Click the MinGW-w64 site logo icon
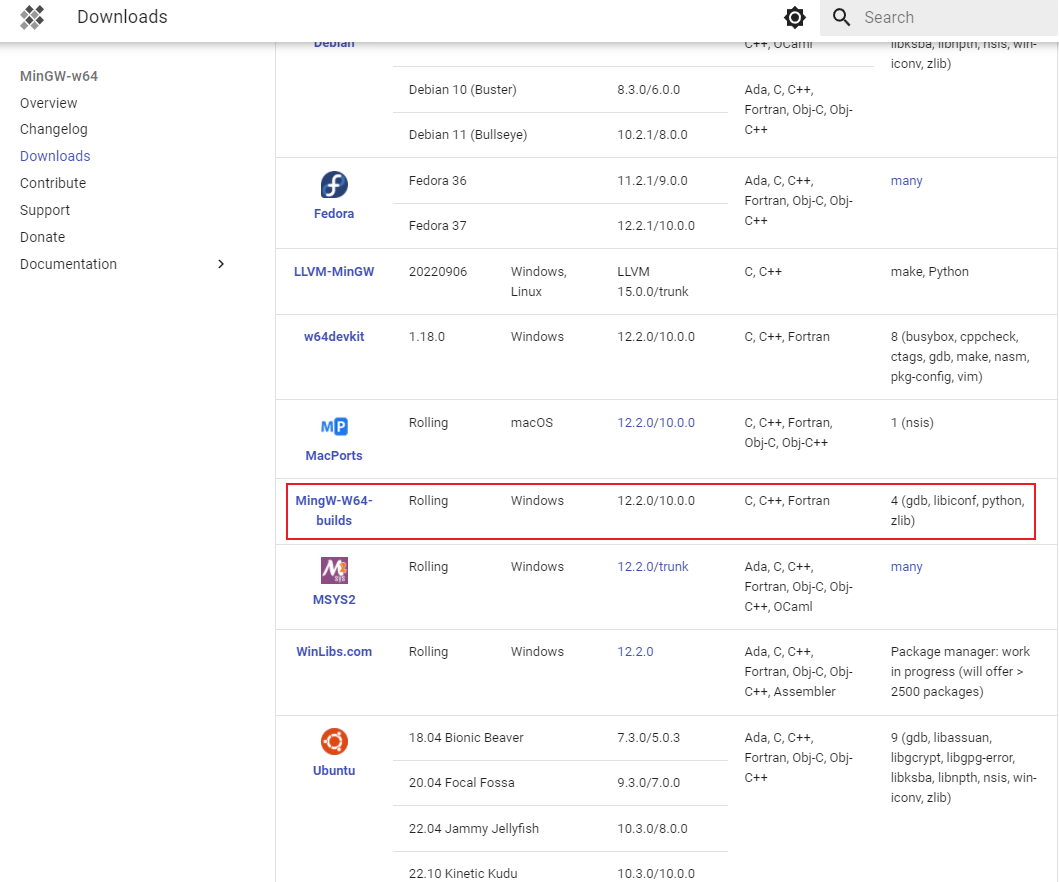This screenshot has height=882, width=1059. click(x=32, y=17)
